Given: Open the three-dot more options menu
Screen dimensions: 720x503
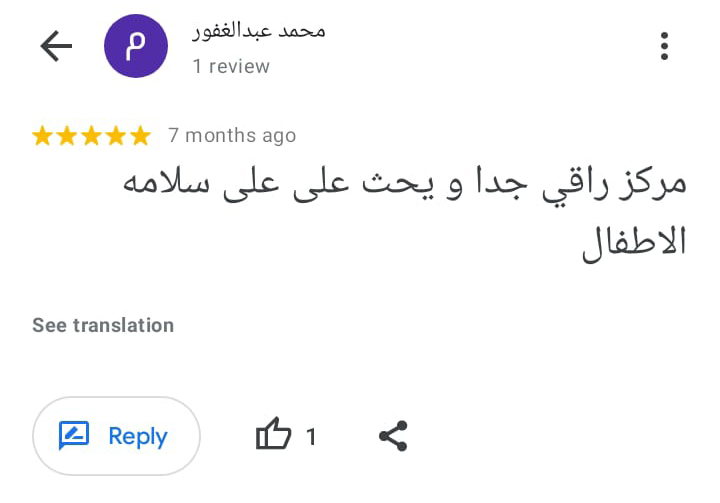Looking at the screenshot, I should (664, 46).
